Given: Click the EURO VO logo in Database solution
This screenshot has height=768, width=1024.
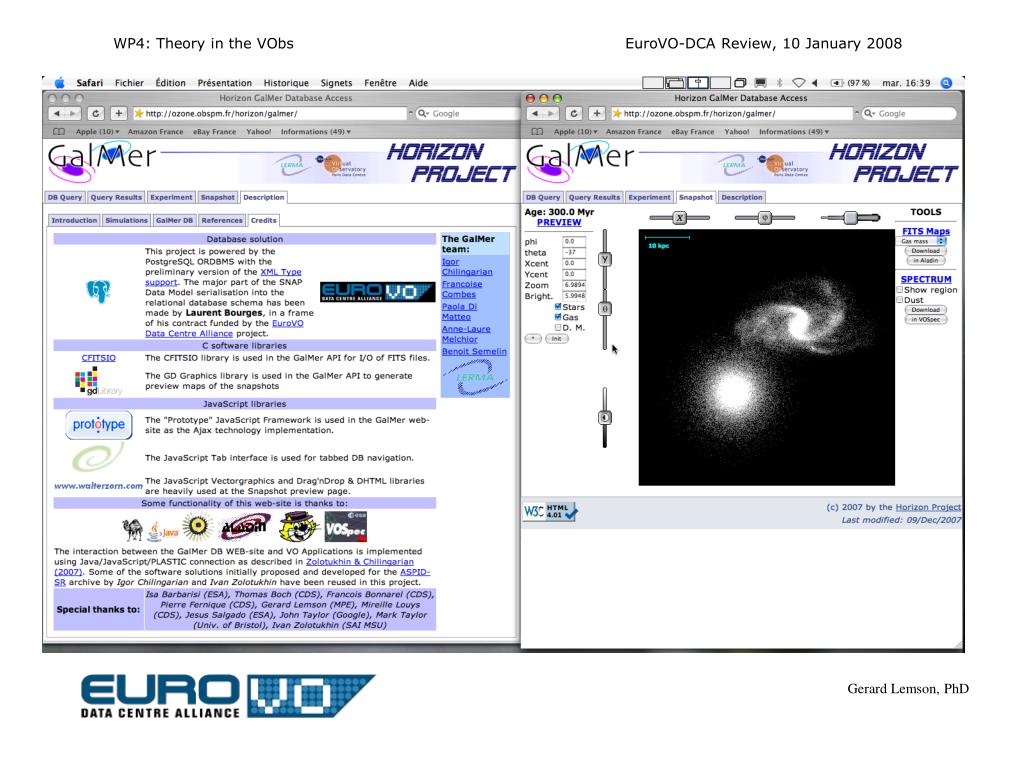Looking at the screenshot, I should [x=377, y=292].
